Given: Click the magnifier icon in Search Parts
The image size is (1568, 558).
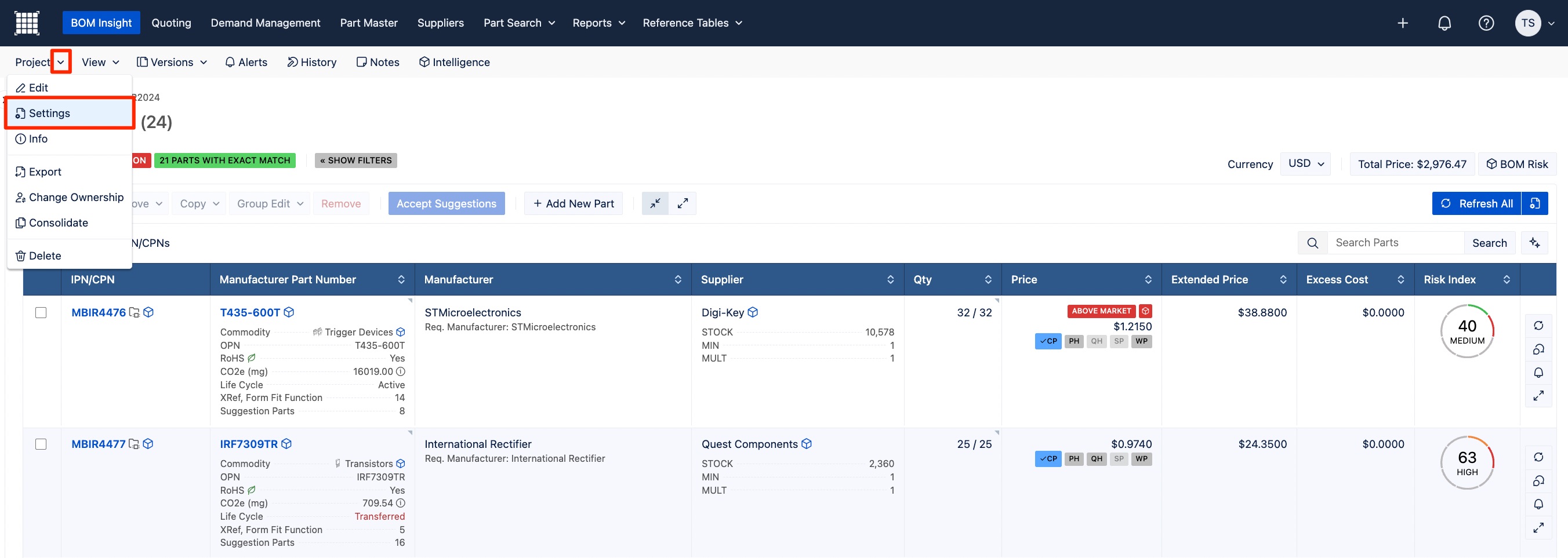Looking at the screenshot, I should click(1312, 243).
